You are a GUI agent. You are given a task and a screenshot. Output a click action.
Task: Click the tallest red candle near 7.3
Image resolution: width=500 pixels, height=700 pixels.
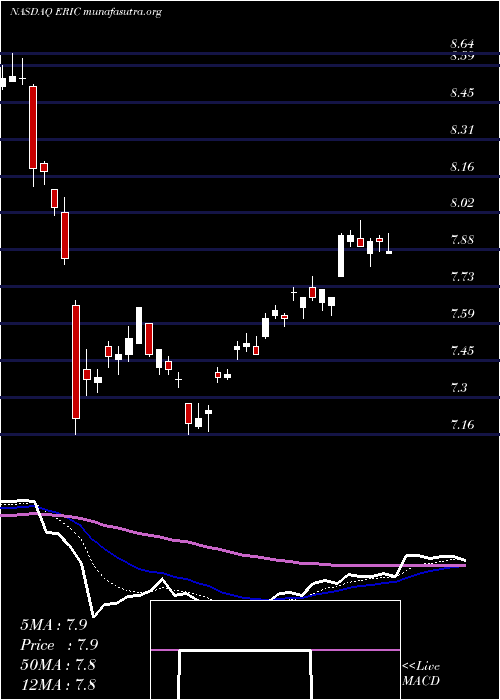pos(76,362)
